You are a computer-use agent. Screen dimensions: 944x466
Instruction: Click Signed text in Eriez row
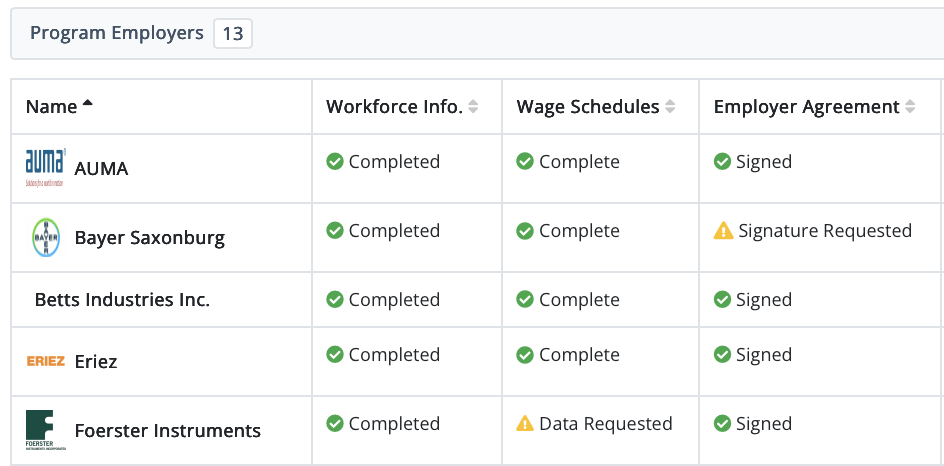pos(764,355)
